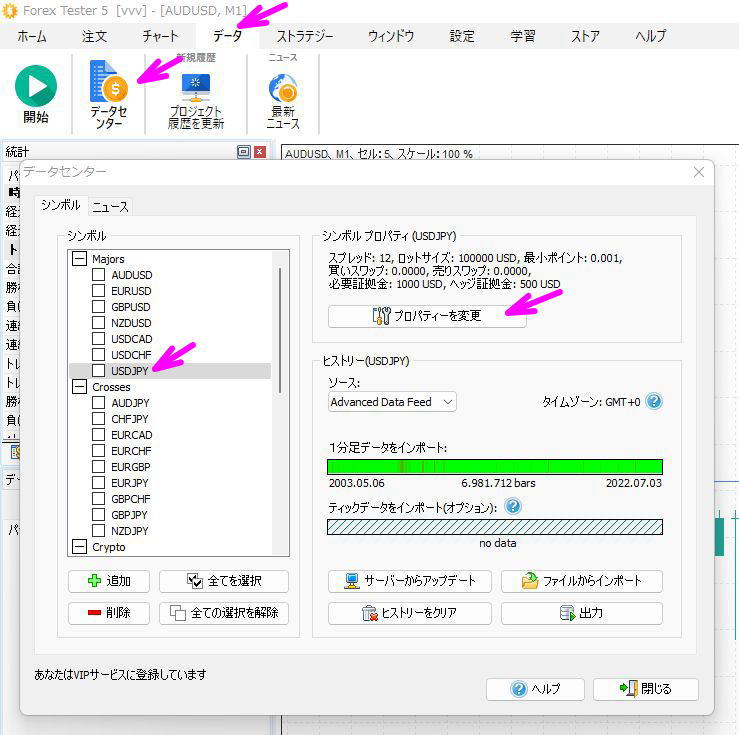Open the Advanced Data Feed source dropdown
739x735 pixels.
392,402
